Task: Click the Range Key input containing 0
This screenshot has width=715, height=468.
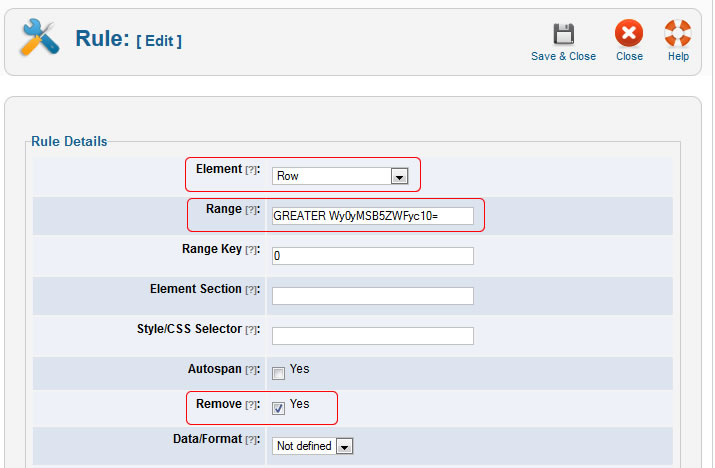Action: 372,256
